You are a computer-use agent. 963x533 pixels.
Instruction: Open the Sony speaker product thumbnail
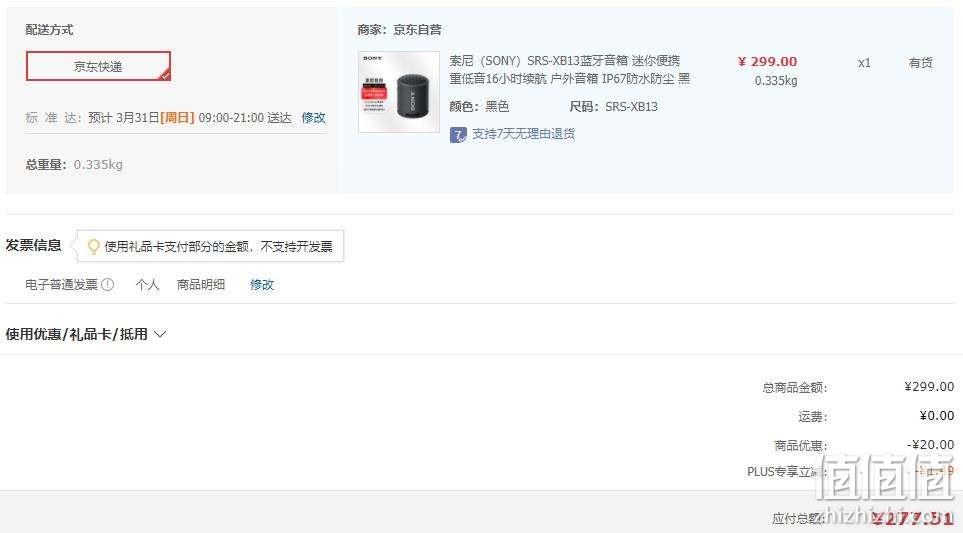tap(399, 91)
